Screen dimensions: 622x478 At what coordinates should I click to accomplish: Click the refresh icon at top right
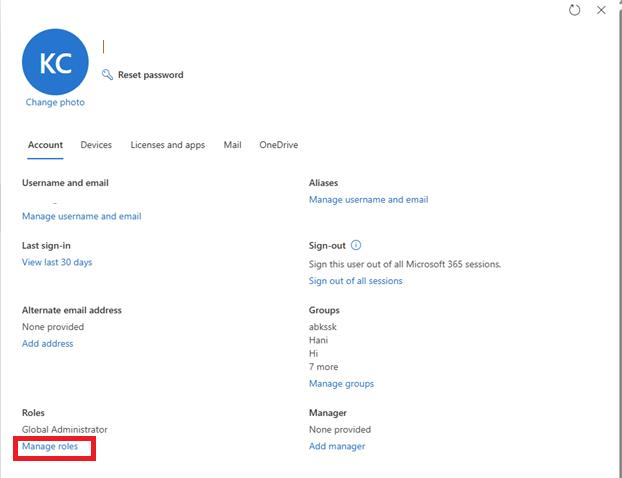click(574, 10)
